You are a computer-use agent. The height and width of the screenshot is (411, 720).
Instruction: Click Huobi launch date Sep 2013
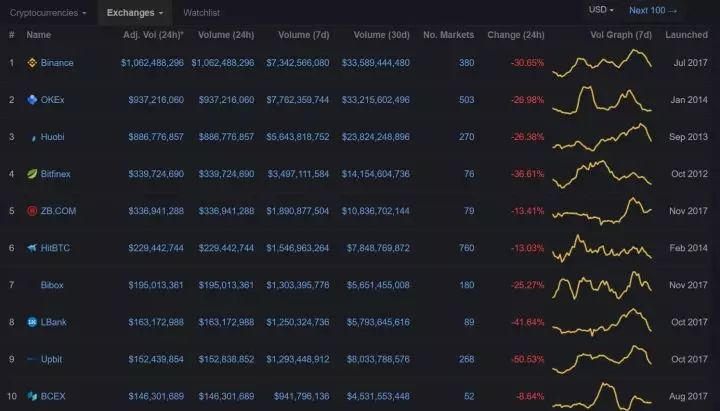point(688,137)
